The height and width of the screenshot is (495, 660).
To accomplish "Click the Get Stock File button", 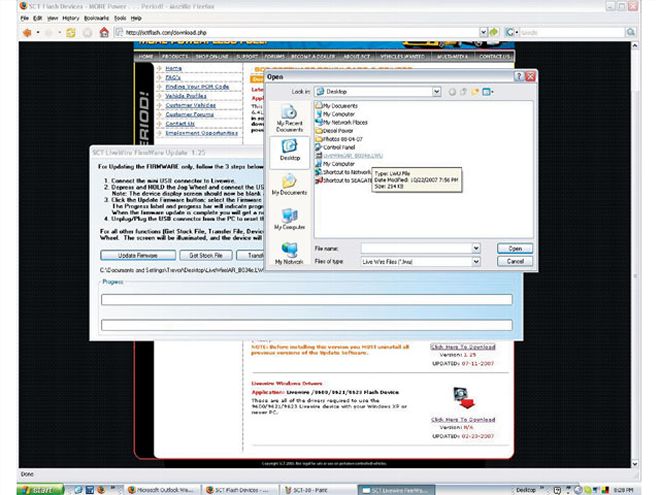I will point(206,255).
